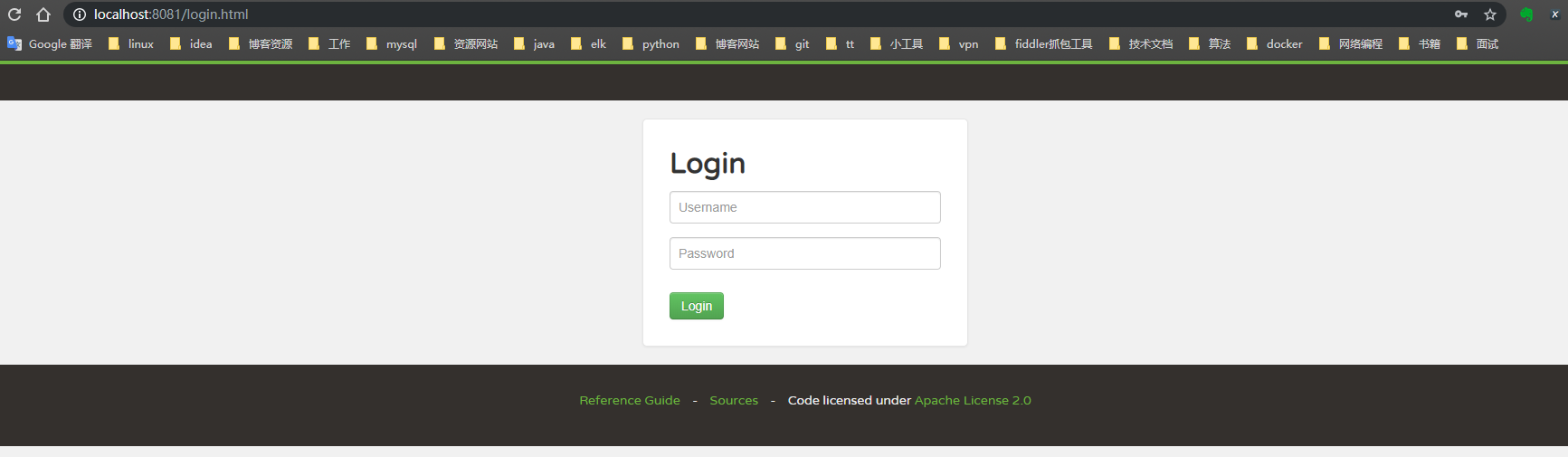Screen dimensions: 1568x457
Task: Click the Login heading text
Action: [x=708, y=164]
